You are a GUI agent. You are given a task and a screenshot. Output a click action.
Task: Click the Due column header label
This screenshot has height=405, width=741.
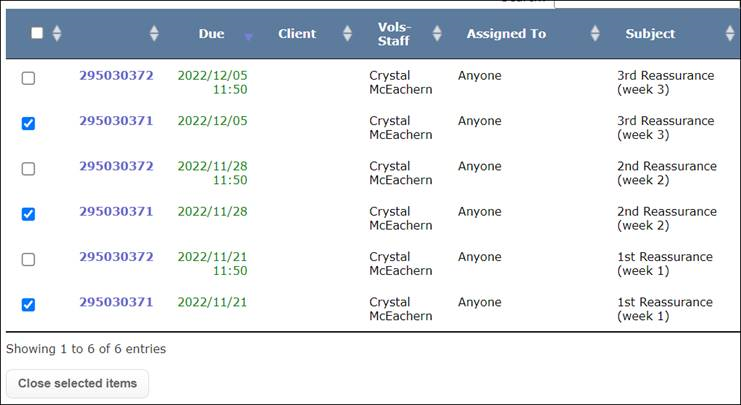211,34
